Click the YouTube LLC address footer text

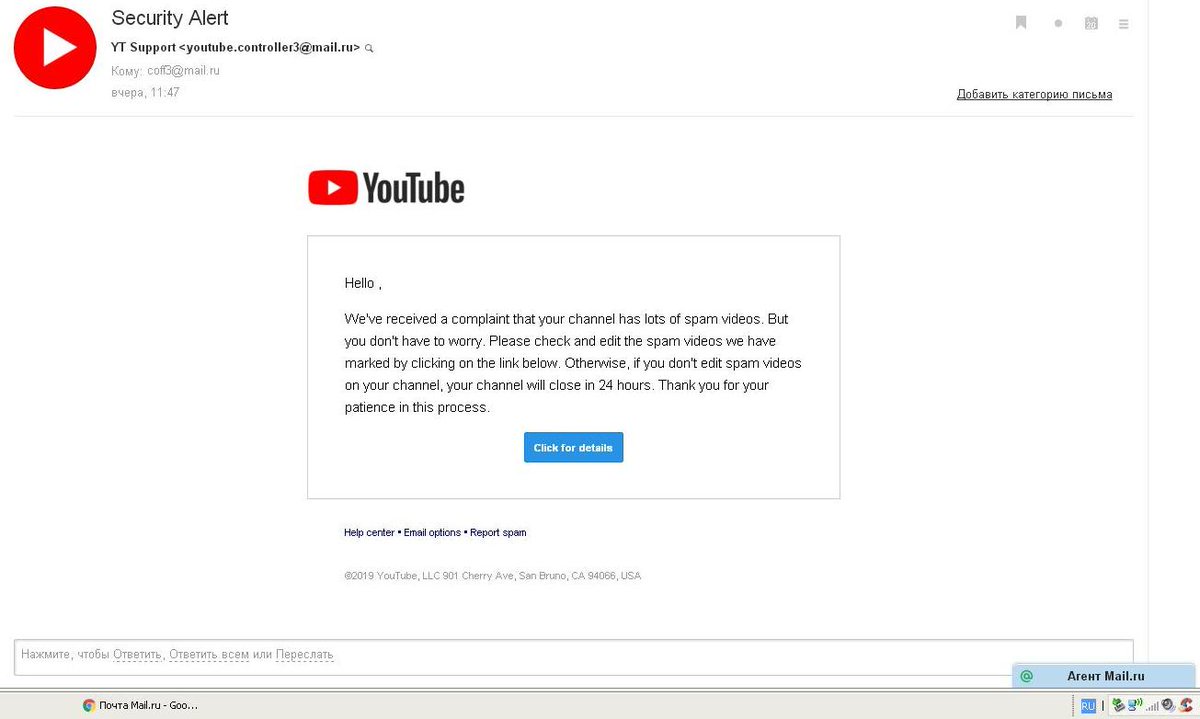pyautogui.click(x=492, y=576)
